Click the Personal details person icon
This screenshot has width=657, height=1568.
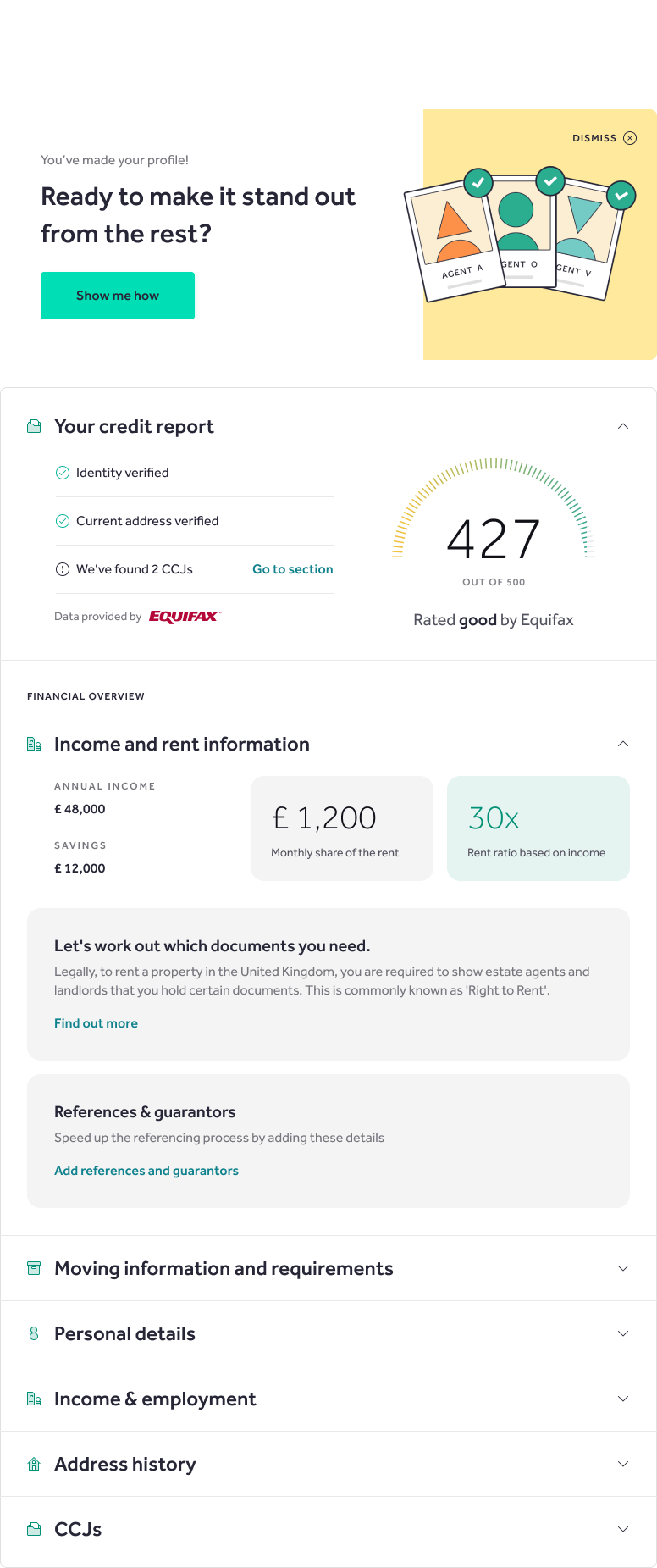click(34, 1333)
